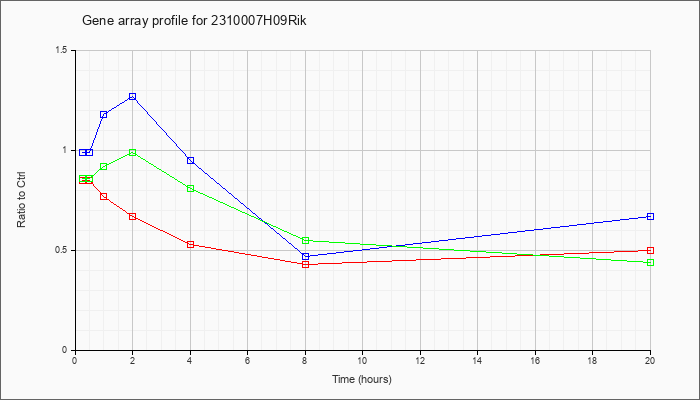
Task: Pick the green marker at 8 hours
Action: point(305,240)
